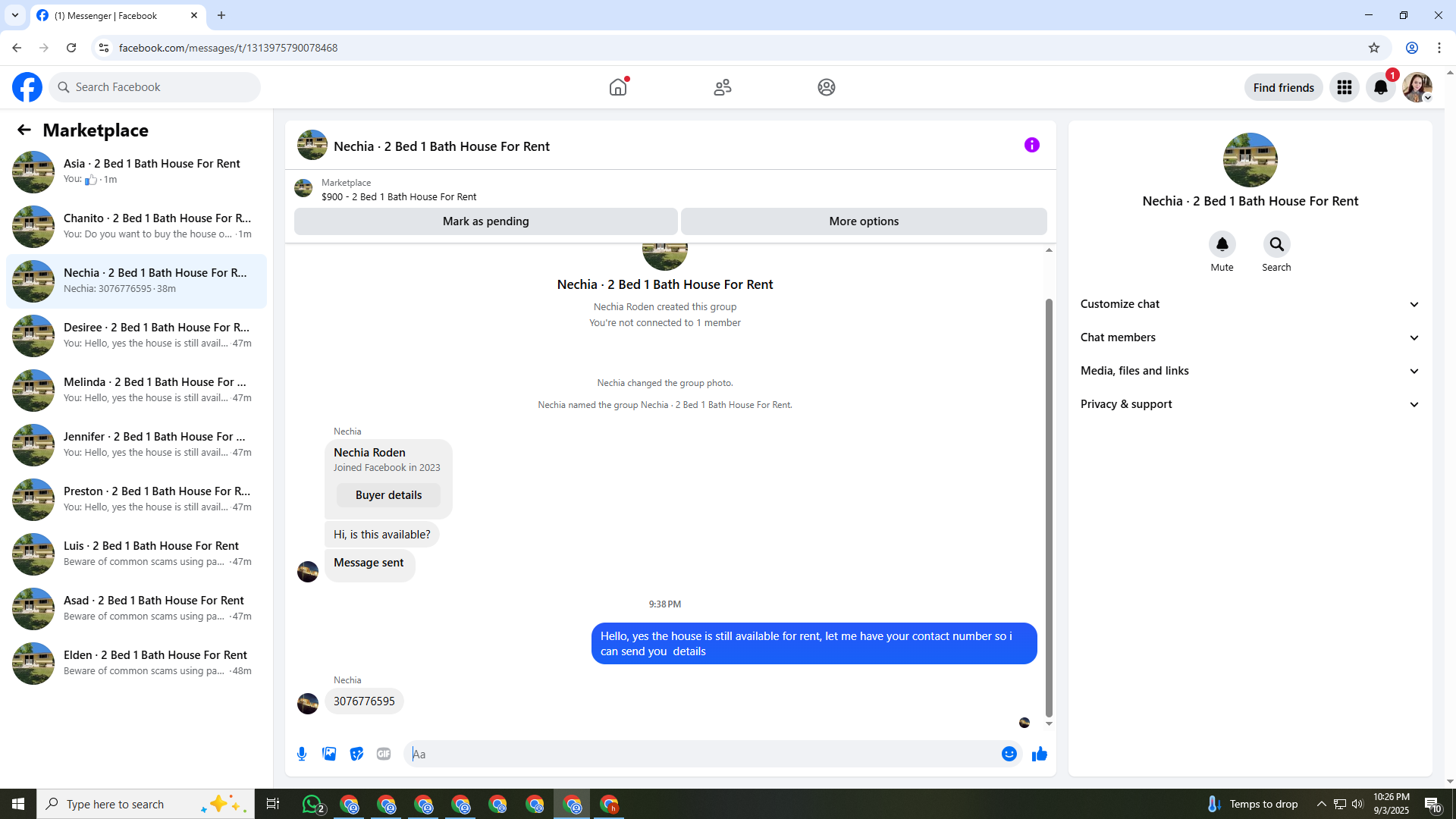This screenshot has width=1456, height=819.
Task: Open the Preston rental conversation
Action: [x=136, y=500]
